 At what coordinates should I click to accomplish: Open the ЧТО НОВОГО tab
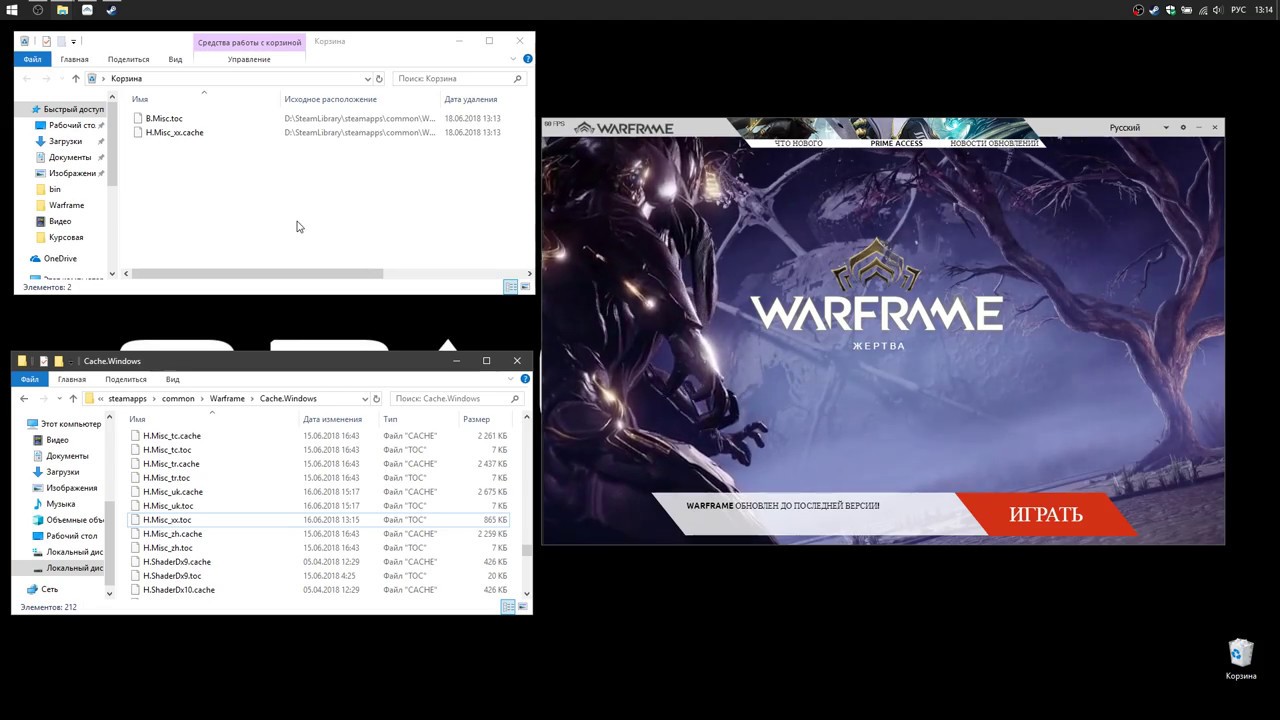tap(799, 143)
